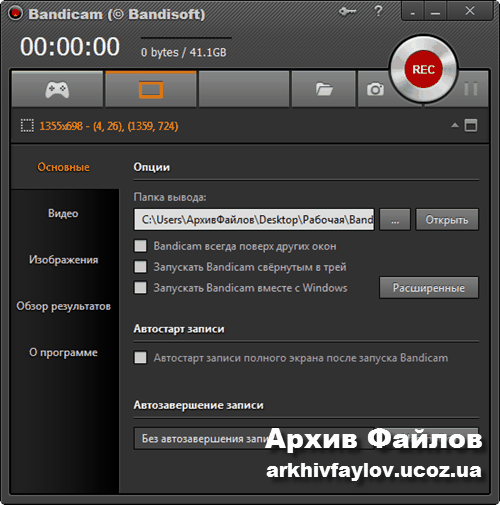The width and height of the screenshot is (500, 505).
Task: Open the Видео settings tab
Action: pos(63,213)
